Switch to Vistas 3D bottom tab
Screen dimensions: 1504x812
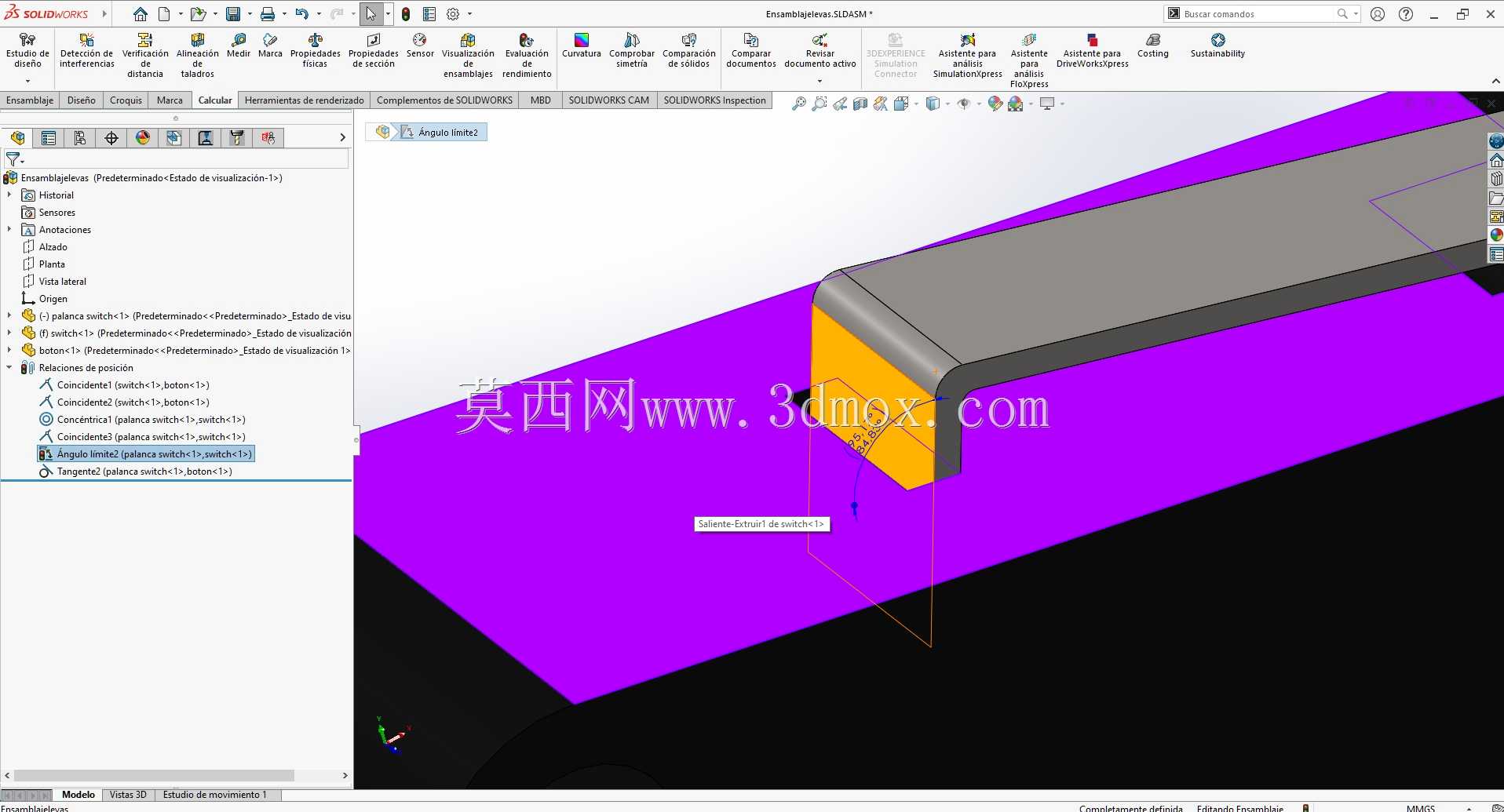point(128,795)
